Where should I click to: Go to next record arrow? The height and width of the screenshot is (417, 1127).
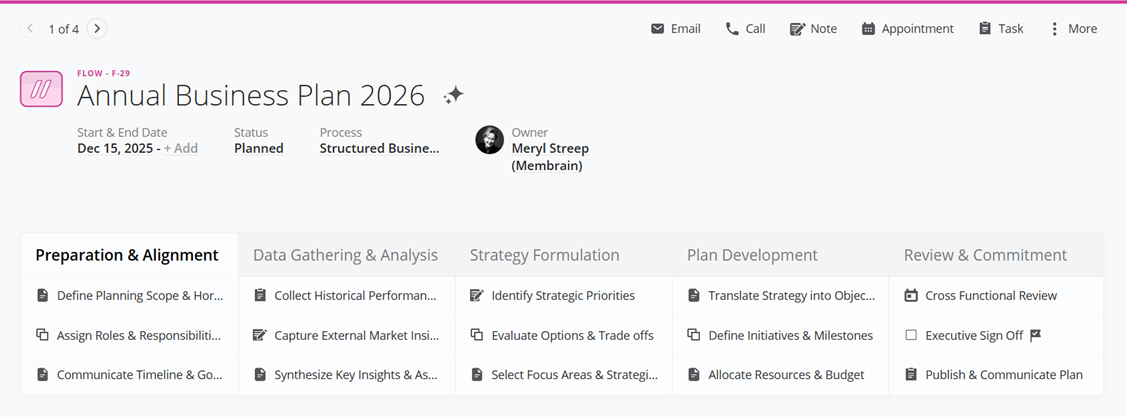point(97,29)
